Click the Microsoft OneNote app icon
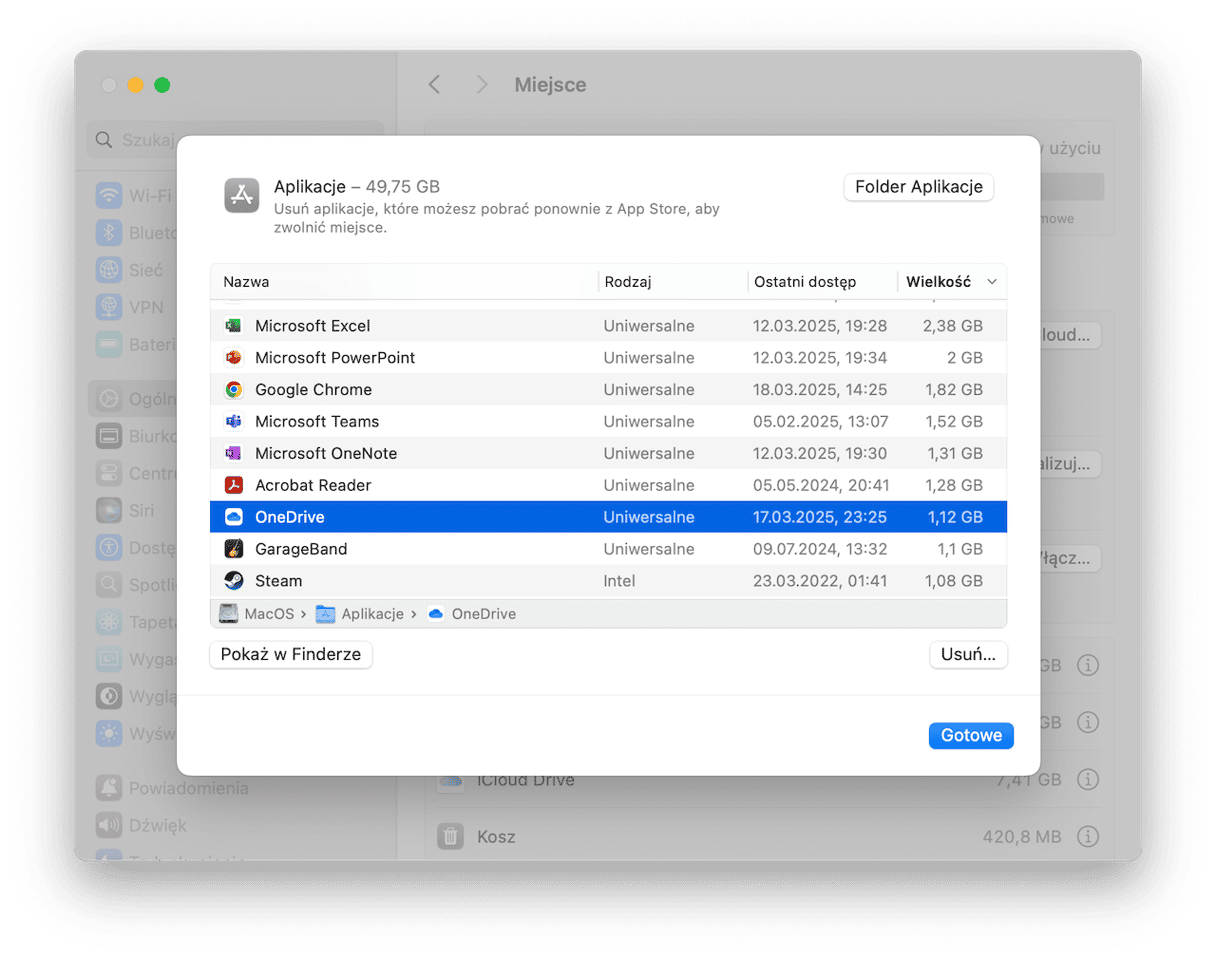 point(233,454)
